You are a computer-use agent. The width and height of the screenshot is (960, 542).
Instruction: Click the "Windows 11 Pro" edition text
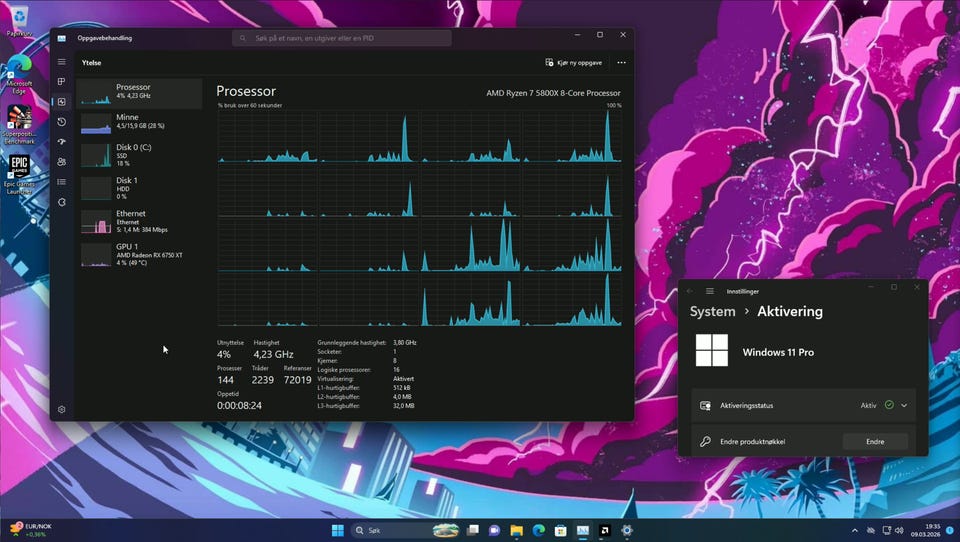(778, 352)
